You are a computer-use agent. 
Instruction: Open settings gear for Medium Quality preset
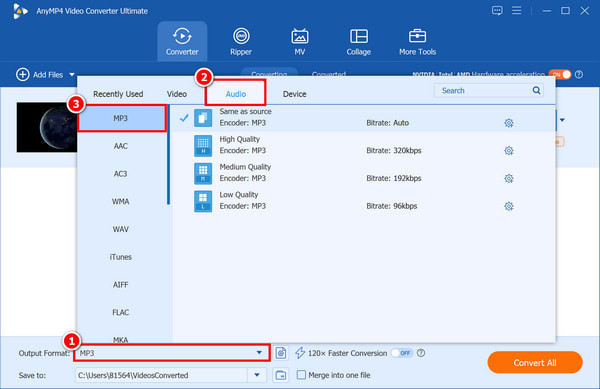(509, 178)
